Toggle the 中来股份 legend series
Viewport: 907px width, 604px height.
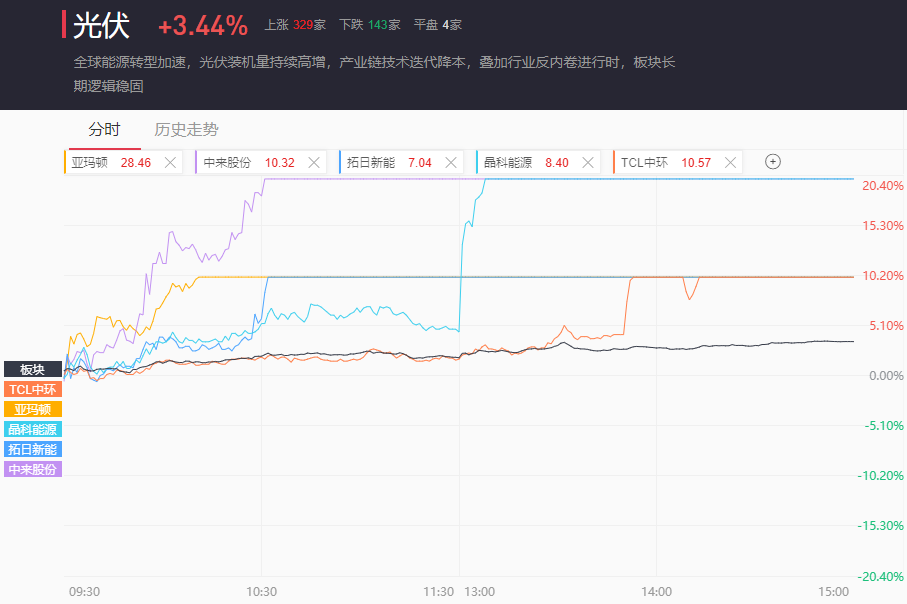pyautogui.click(x=33, y=469)
